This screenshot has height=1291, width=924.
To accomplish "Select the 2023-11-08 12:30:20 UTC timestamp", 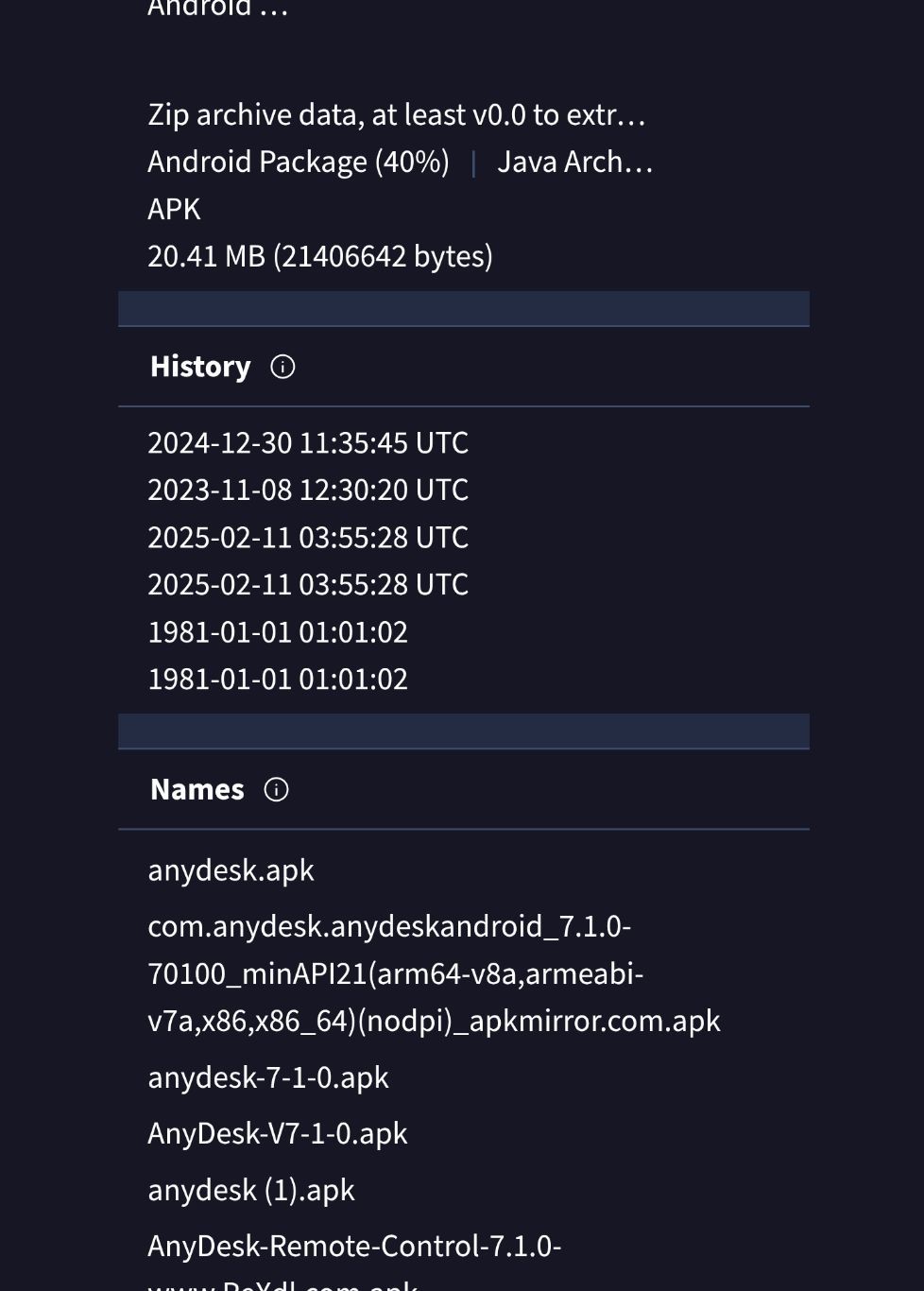I will 308,490.
